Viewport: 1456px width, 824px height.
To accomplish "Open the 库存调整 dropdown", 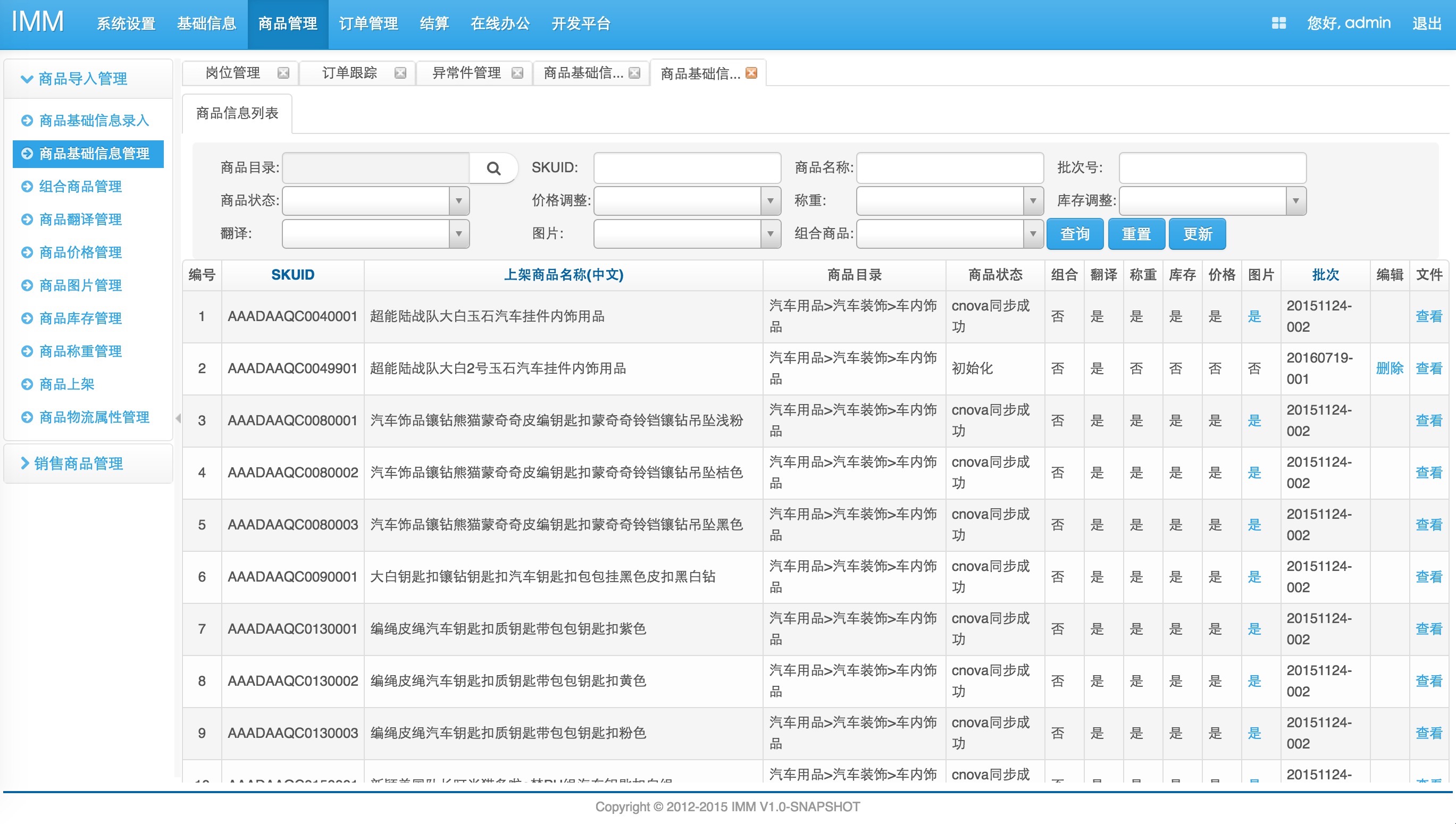I will 1295,201.
